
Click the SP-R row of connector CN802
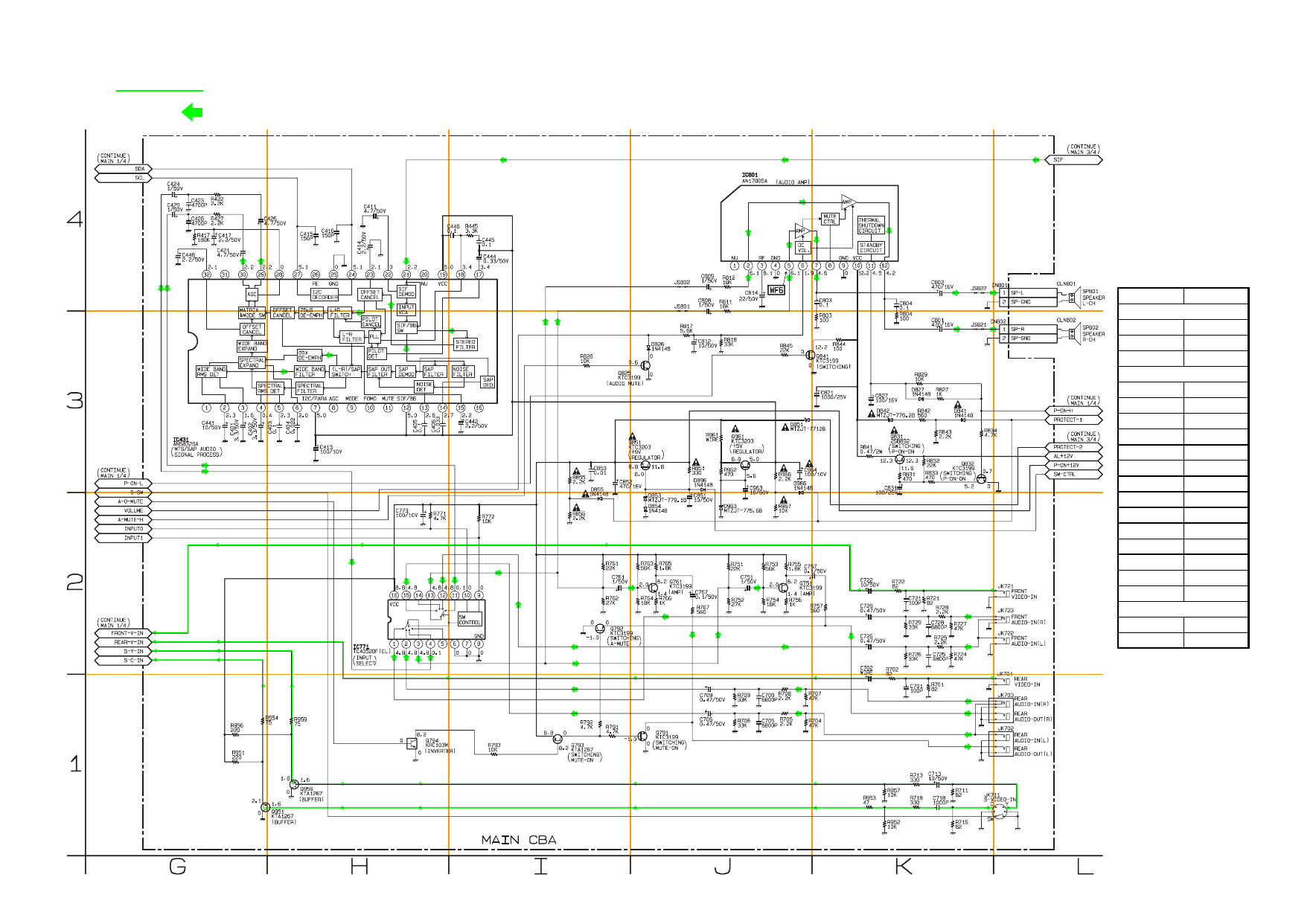[1028, 329]
